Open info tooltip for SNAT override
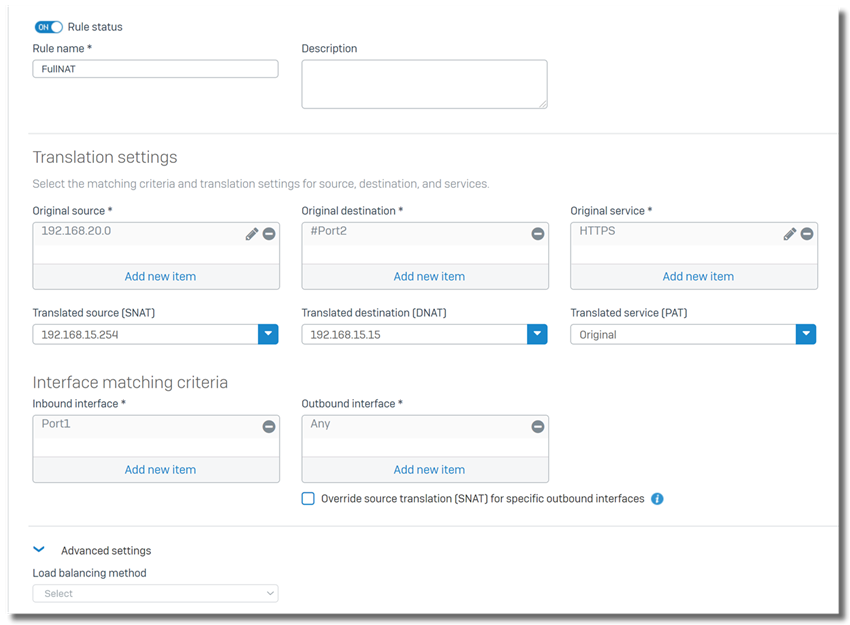Viewport: 850px width, 625px height. pyautogui.click(x=657, y=499)
